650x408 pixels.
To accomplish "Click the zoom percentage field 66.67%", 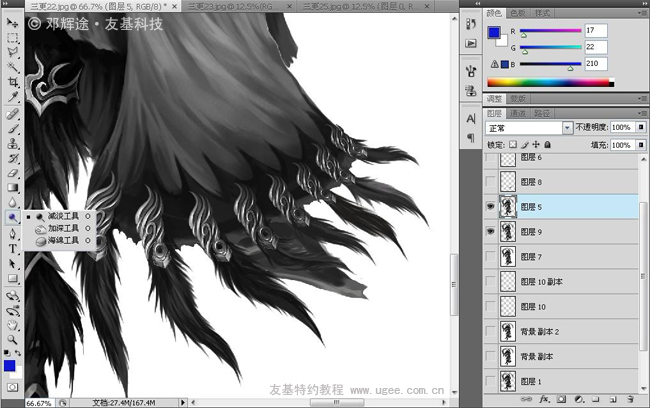I will [x=39, y=403].
